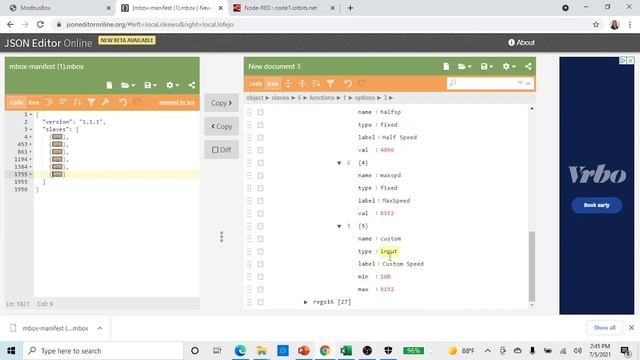Click the square box on 'name : custom' row

click(260, 239)
